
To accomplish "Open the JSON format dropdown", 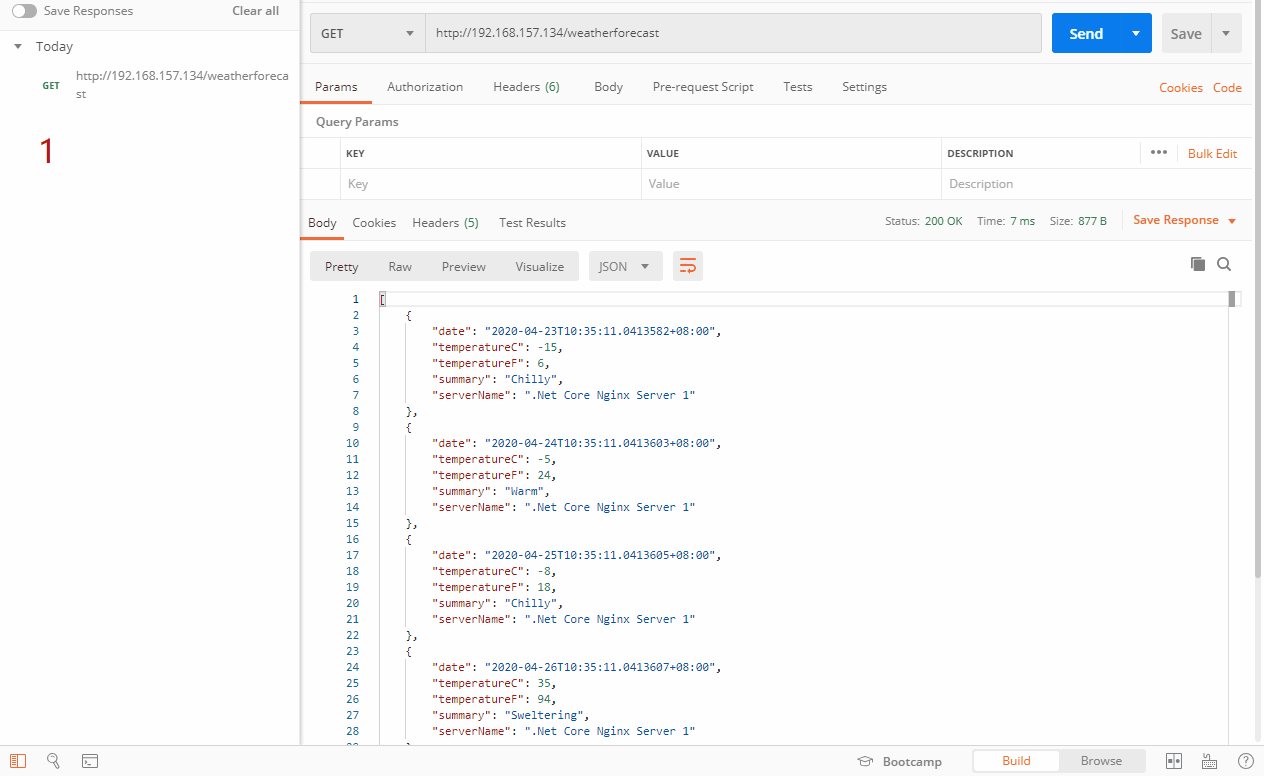I will (625, 266).
